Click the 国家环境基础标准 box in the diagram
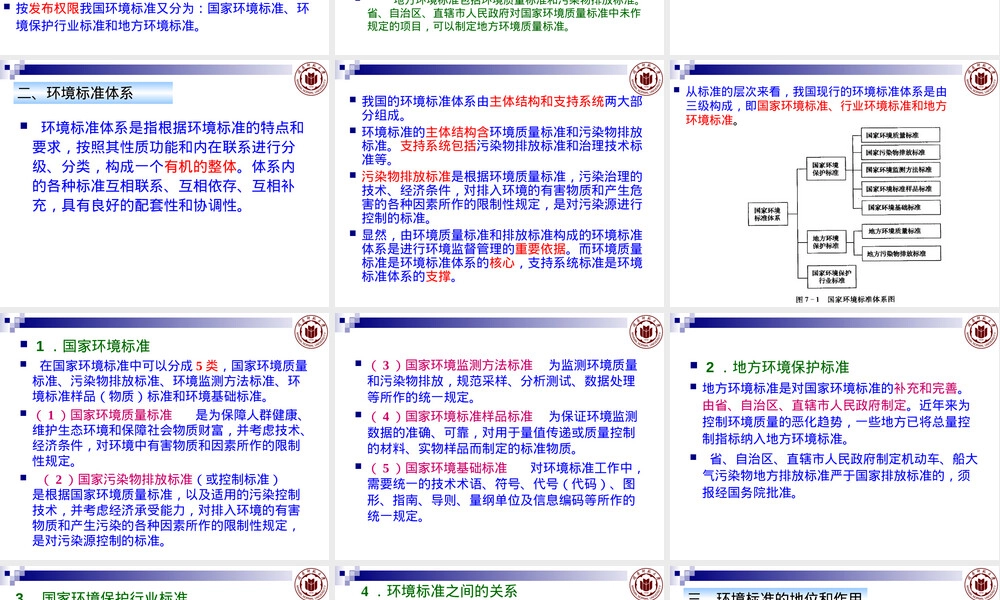The height and width of the screenshot is (600, 1000). pos(900,207)
